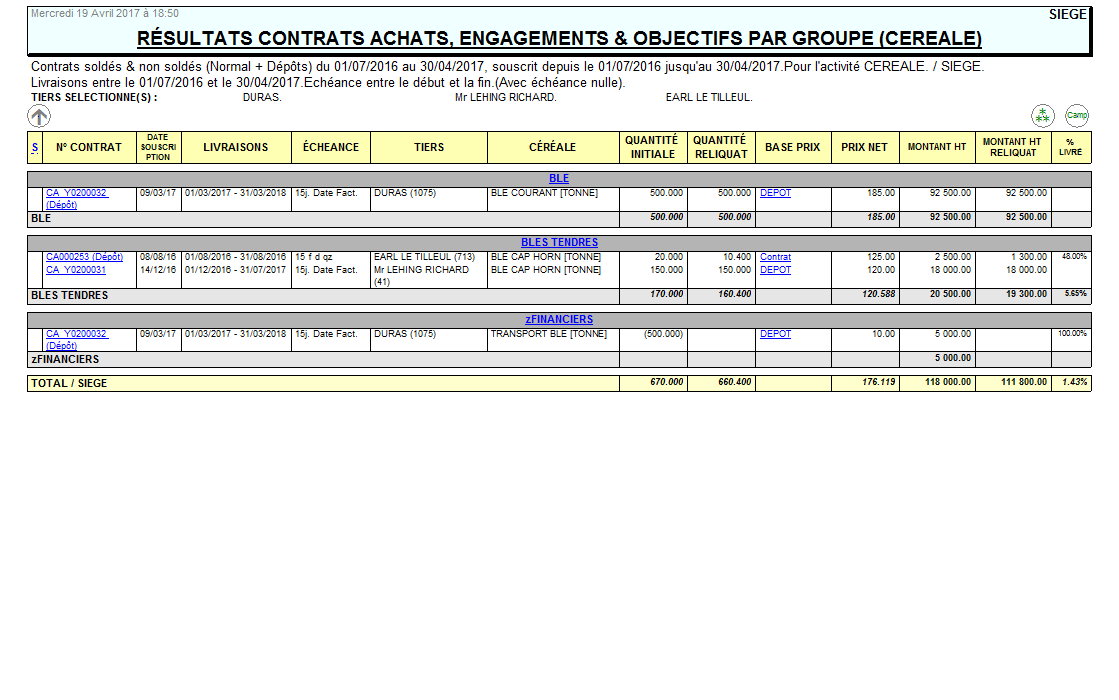The image size is (1119, 700).
Task: Click the green asterisks round icon
Action: 1043,116
